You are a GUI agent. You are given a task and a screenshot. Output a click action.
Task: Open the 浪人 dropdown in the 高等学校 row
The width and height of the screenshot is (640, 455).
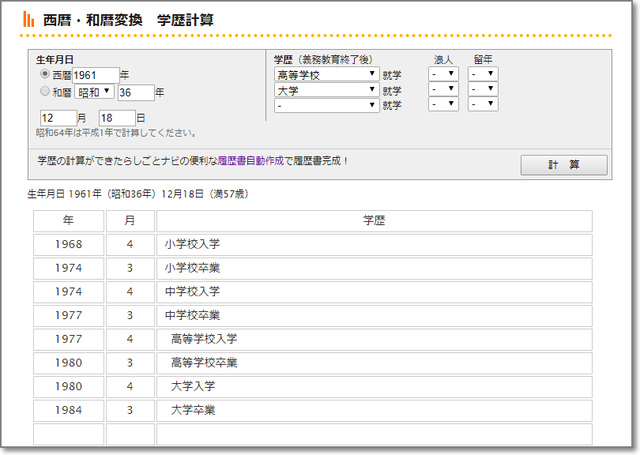click(443, 74)
